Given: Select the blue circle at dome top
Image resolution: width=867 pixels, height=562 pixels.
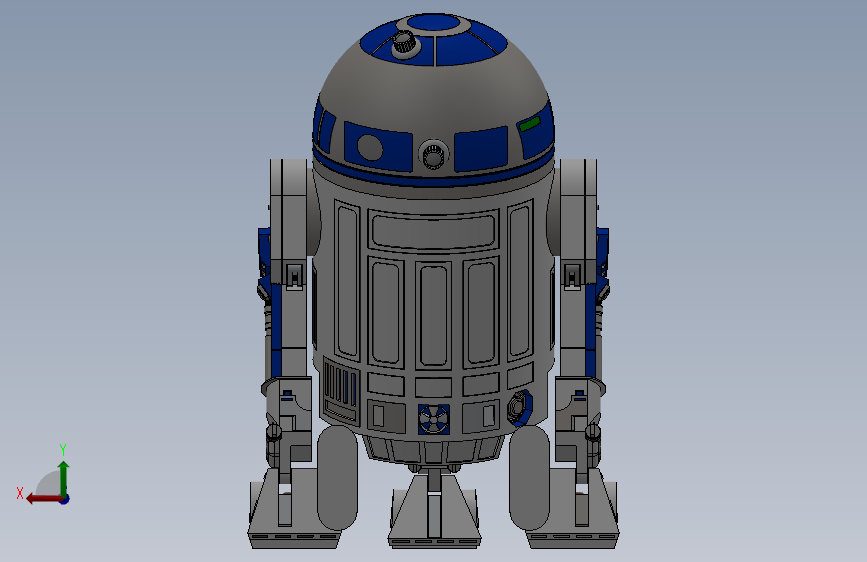Looking at the screenshot, I should coord(435,23).
